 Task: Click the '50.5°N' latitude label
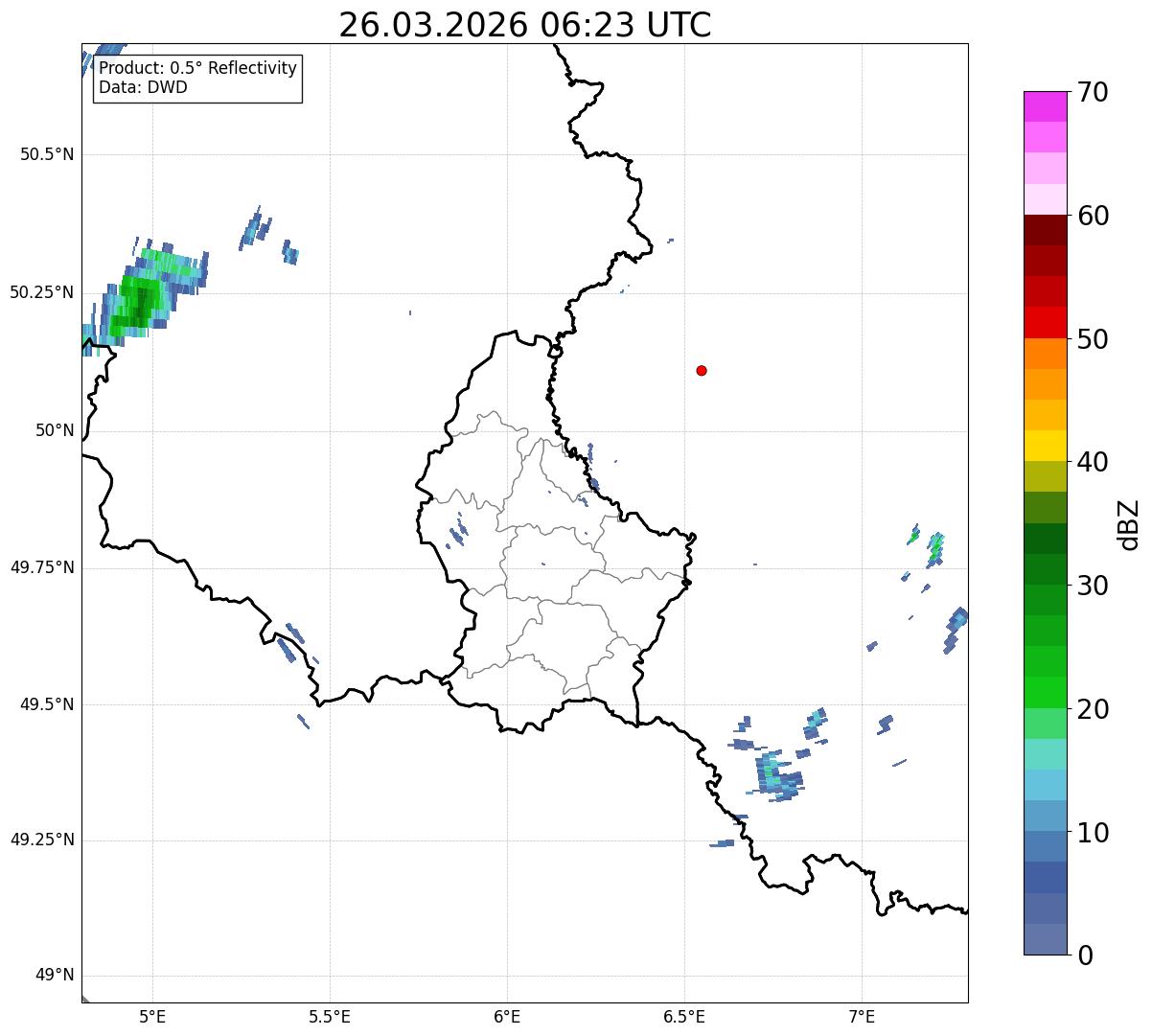tap(47, 154)
